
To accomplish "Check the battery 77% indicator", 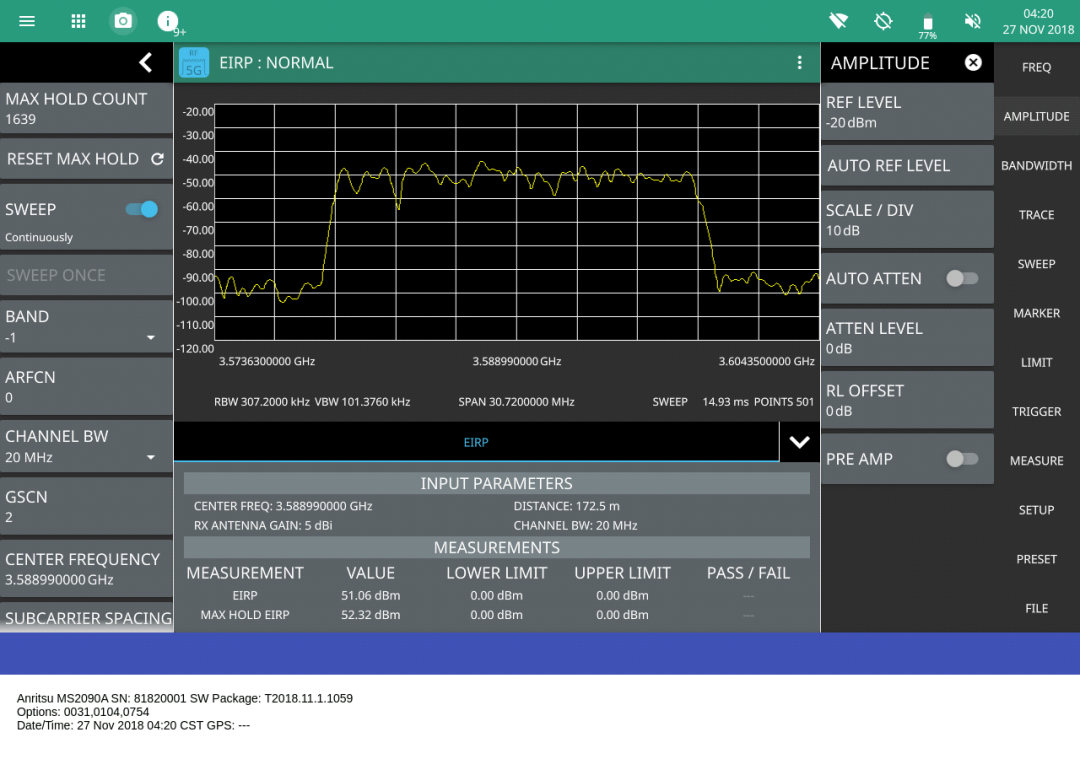I will pos(927,25).
